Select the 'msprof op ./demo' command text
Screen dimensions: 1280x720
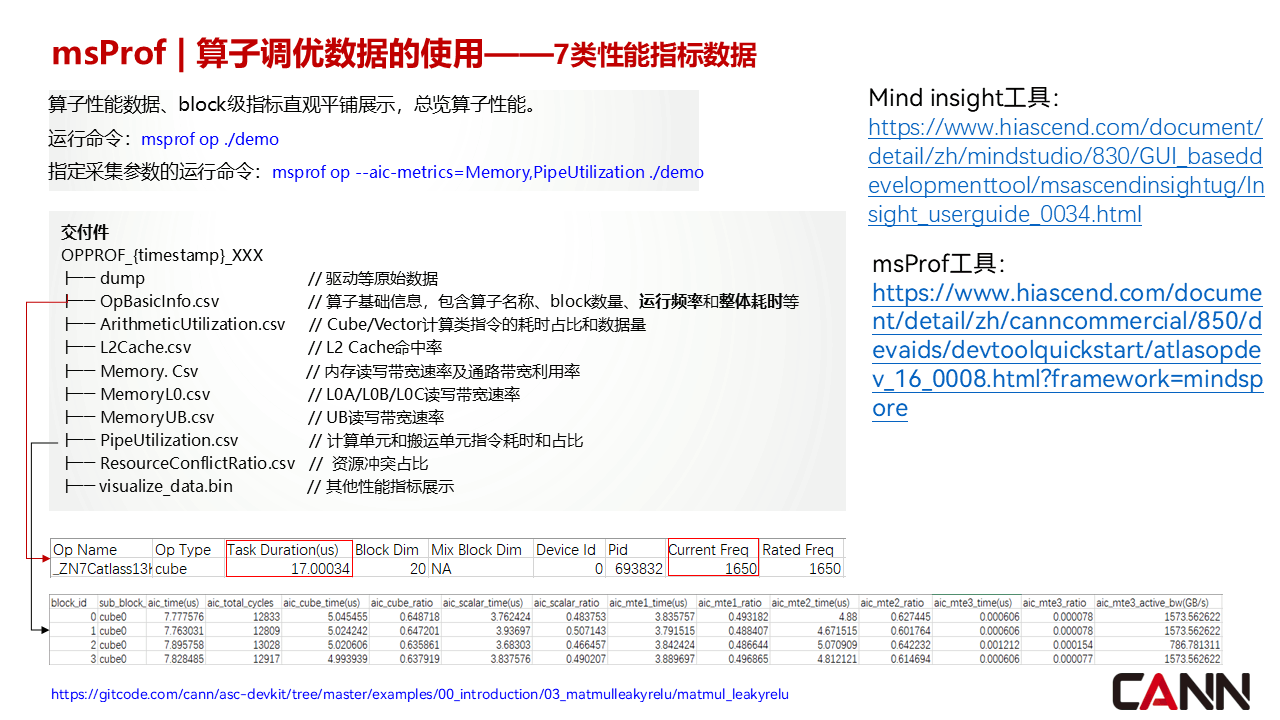210,140
